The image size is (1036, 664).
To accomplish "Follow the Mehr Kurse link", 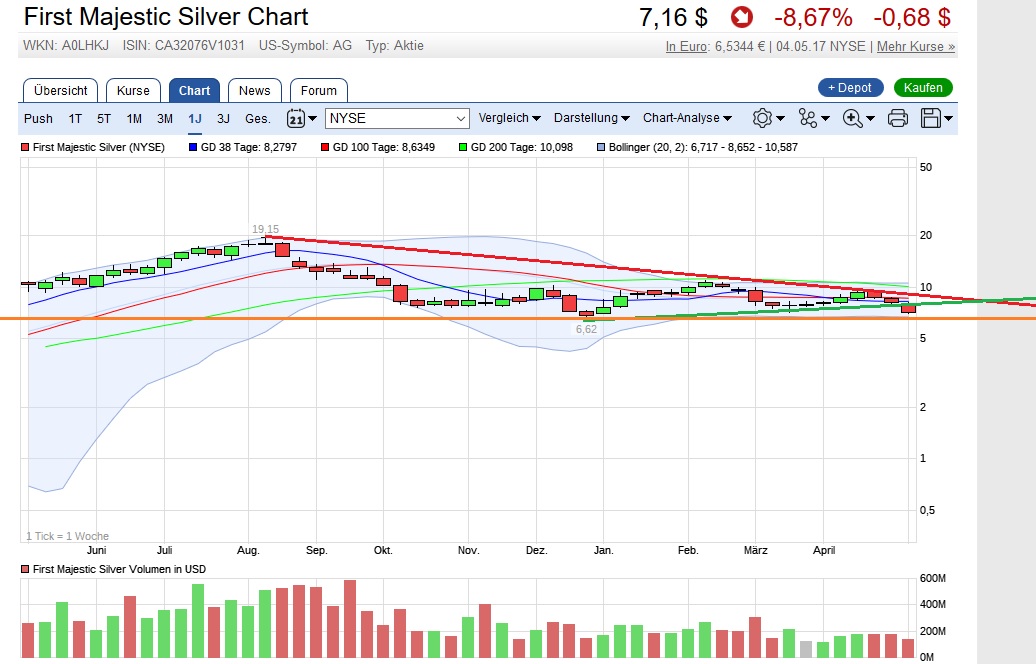I will tap(917, 46).
